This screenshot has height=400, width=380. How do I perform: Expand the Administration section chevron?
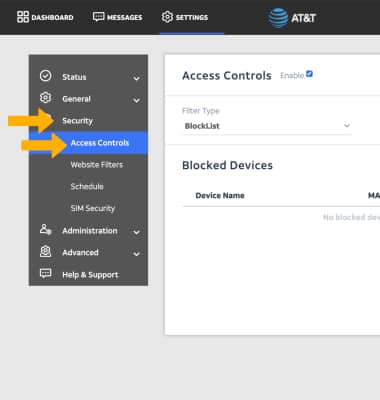136,232
